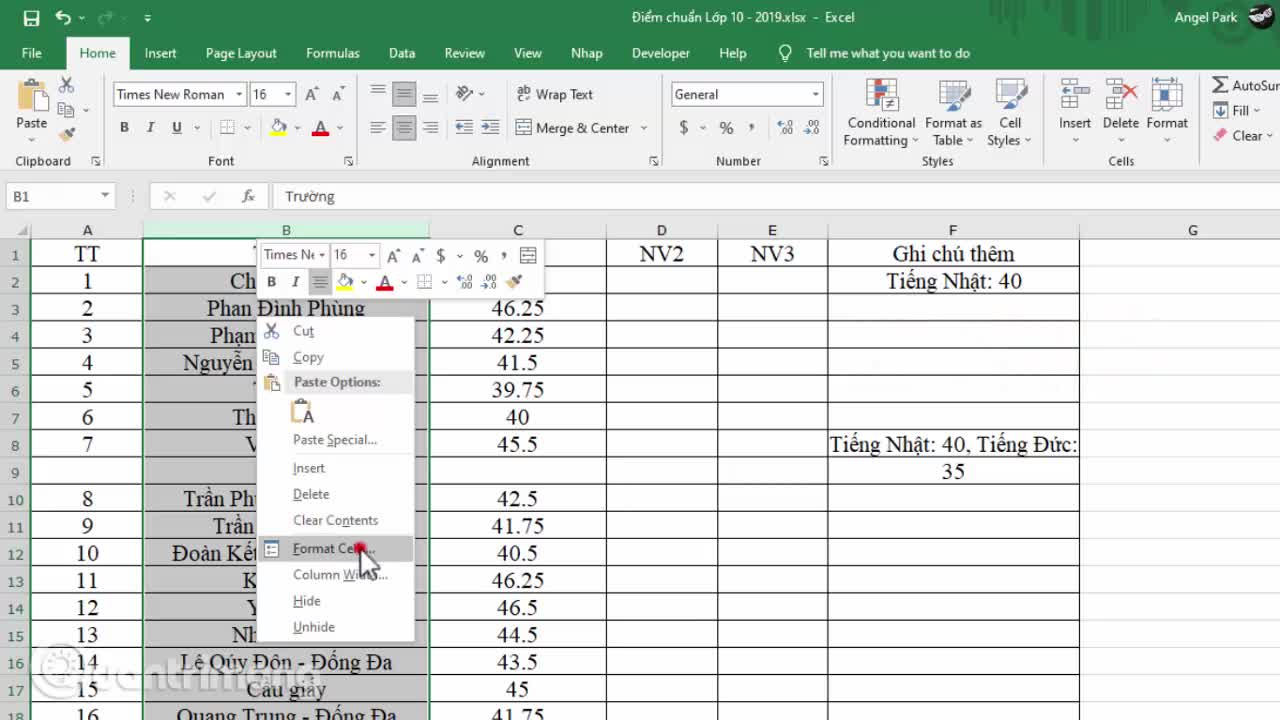Click ribbon Center alignment icon
Viewport: 1280px width, 720px height.
pyautogui.click(x=404, y=128)
